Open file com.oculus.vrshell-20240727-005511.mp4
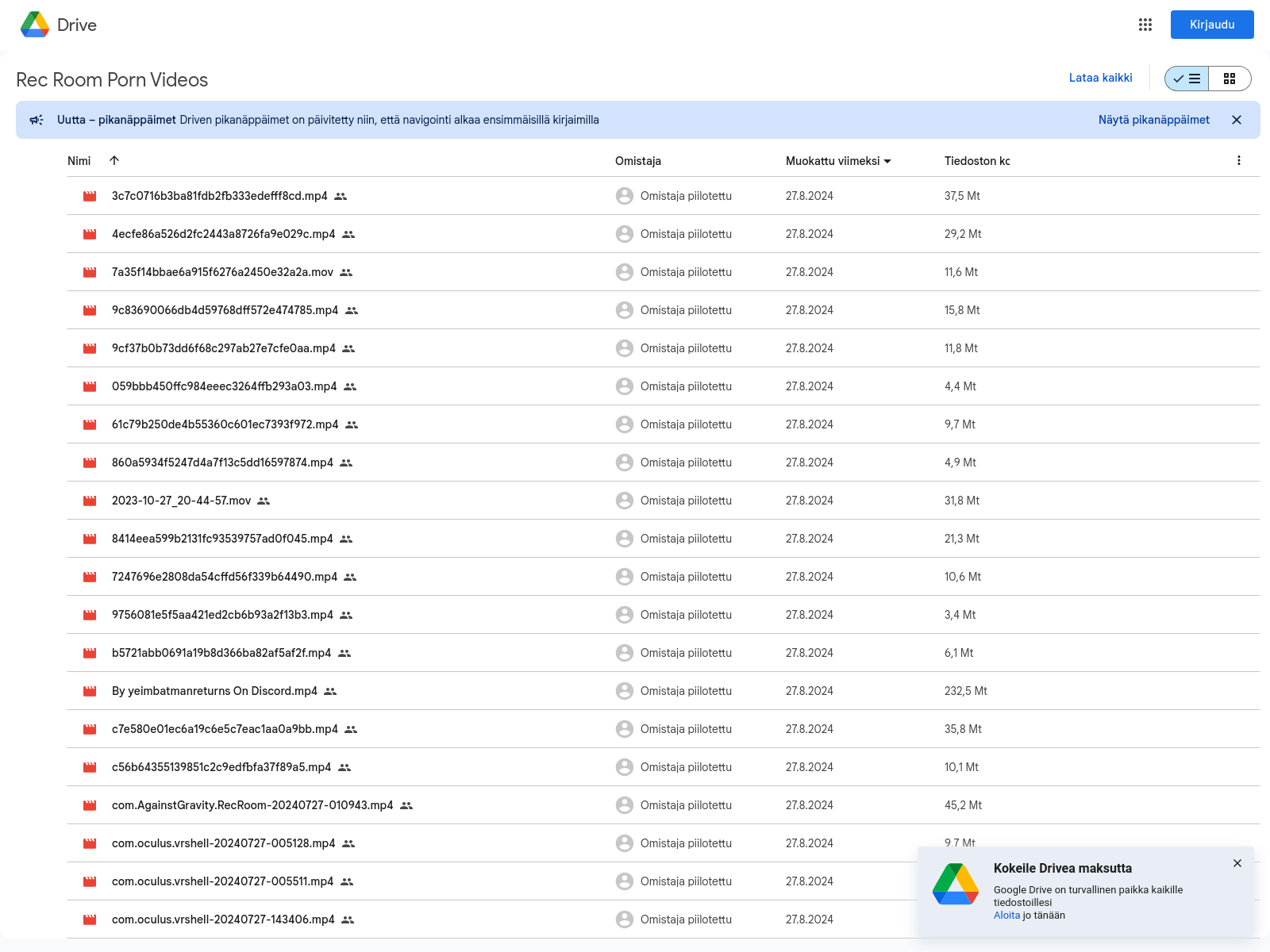1270x952 pixels. pyautogui.click(x=222, y=881)
